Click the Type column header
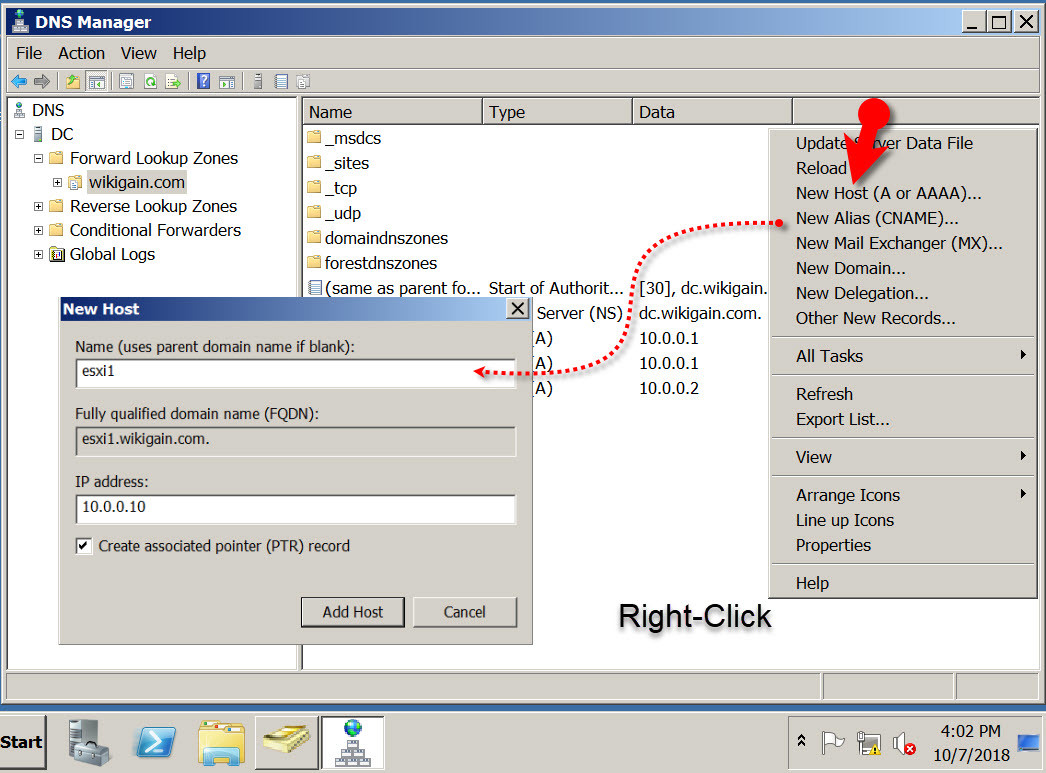The image size is (1046, 773). 558,112
